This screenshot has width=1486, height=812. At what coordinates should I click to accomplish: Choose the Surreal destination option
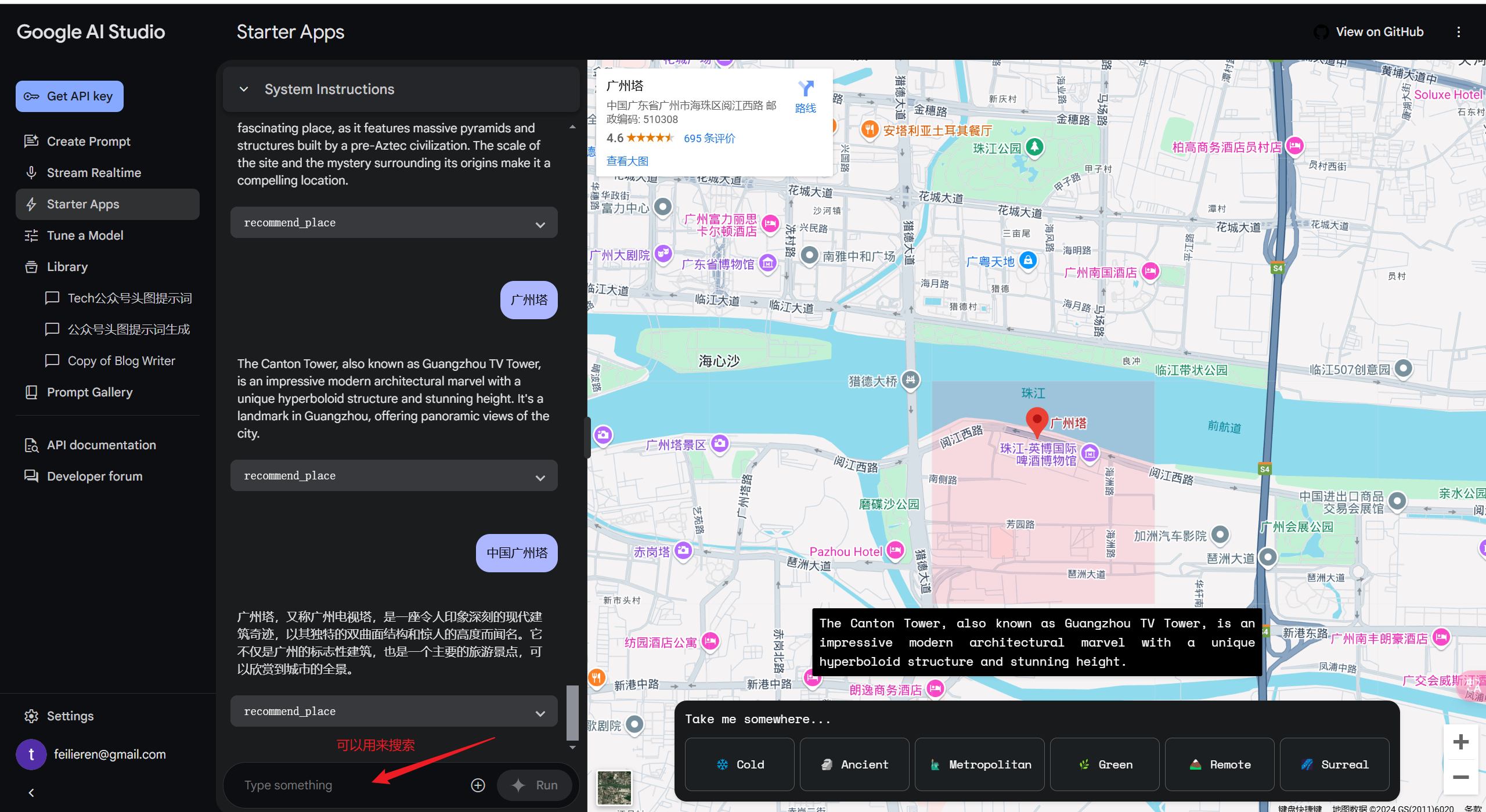click(x=1334, y=764)
